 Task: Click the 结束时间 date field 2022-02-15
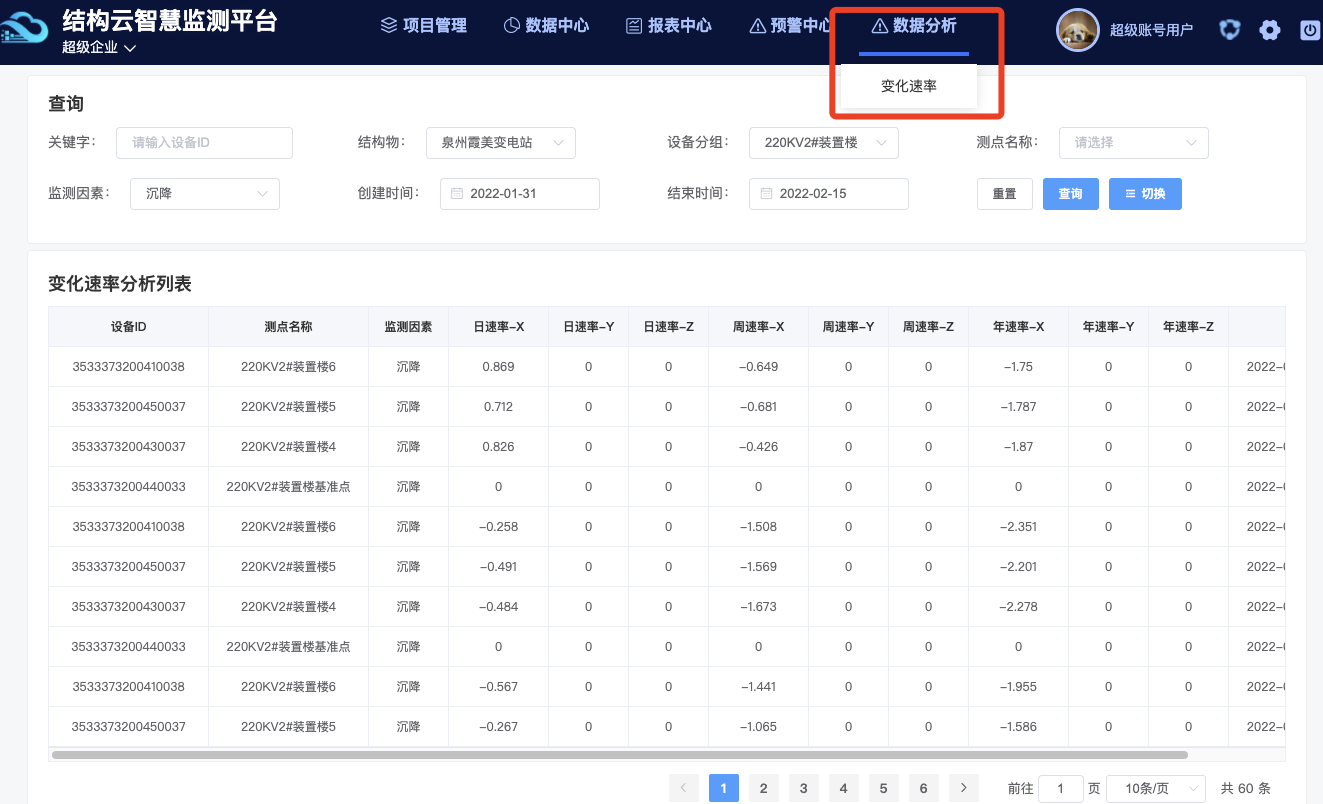coord(829,194)
